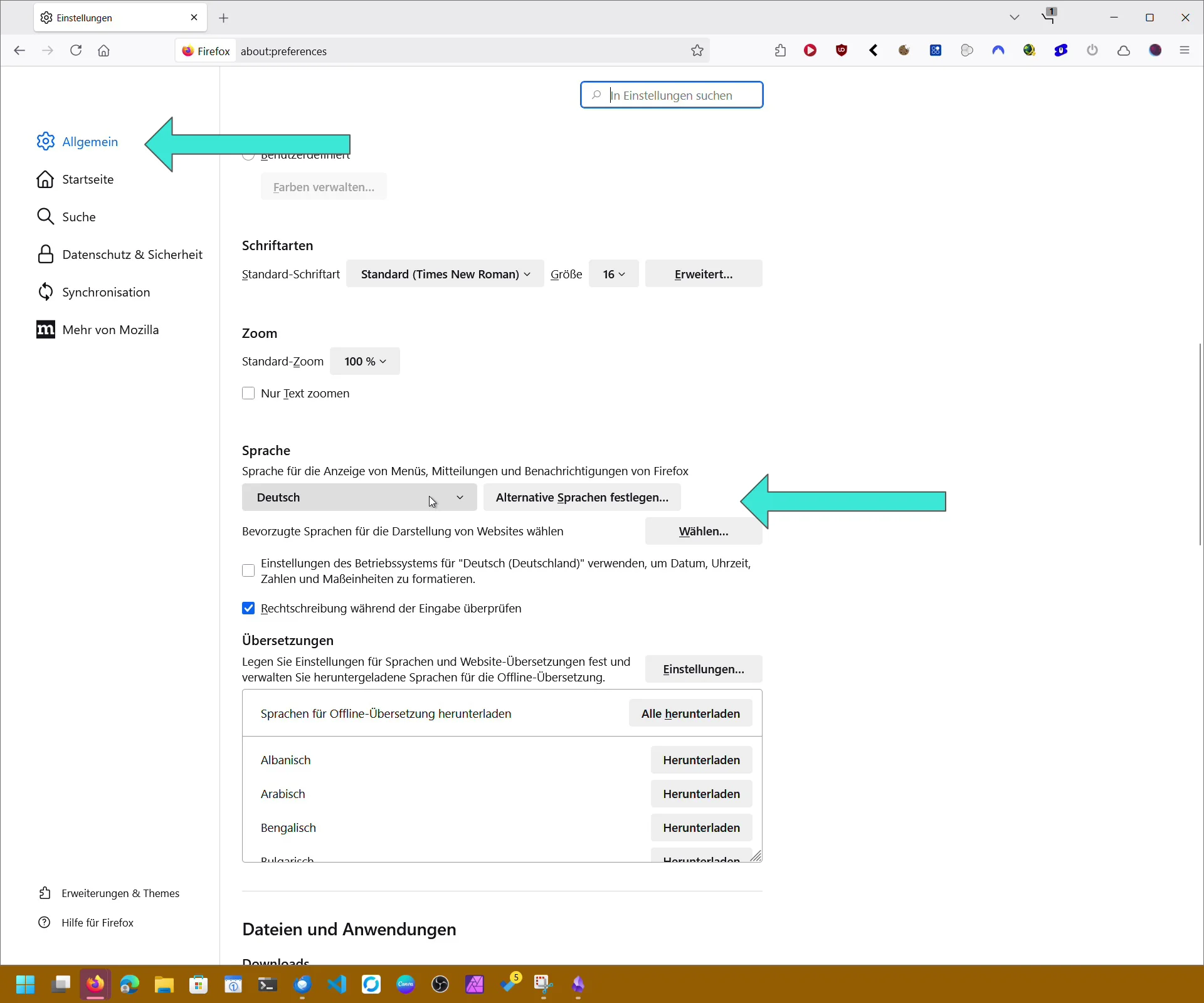Click the power-symbol extension icon
The width and height of the screenshot is (1204, 1003).
[x=1092, y=51]
